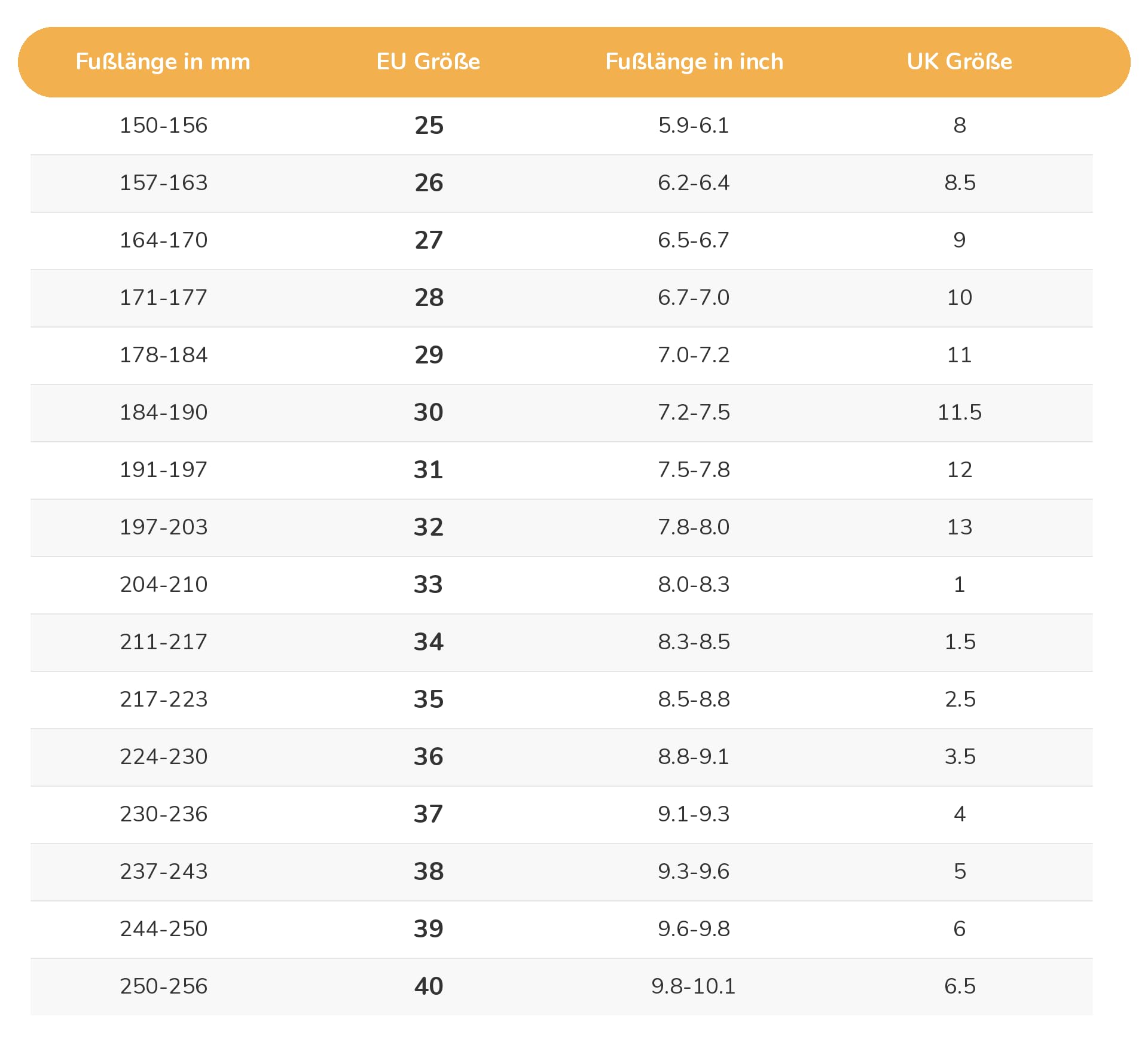This screenshot has height=1042, width=1148.
Task: Click the 'Fußlänge in inch' header
Action: pyautogui.click(x=694, y=62)
